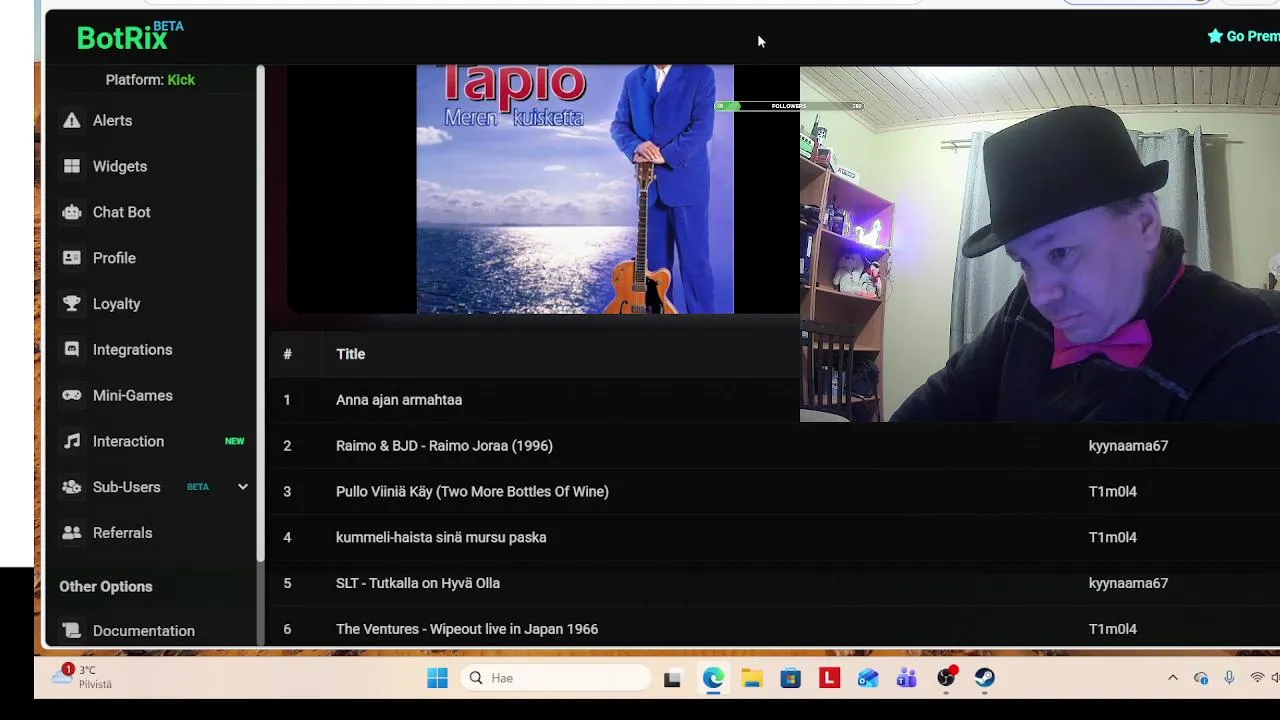Open the weather widget showing 3°C
This screenshot has height=720, width=1280.
tap(82, 677)
